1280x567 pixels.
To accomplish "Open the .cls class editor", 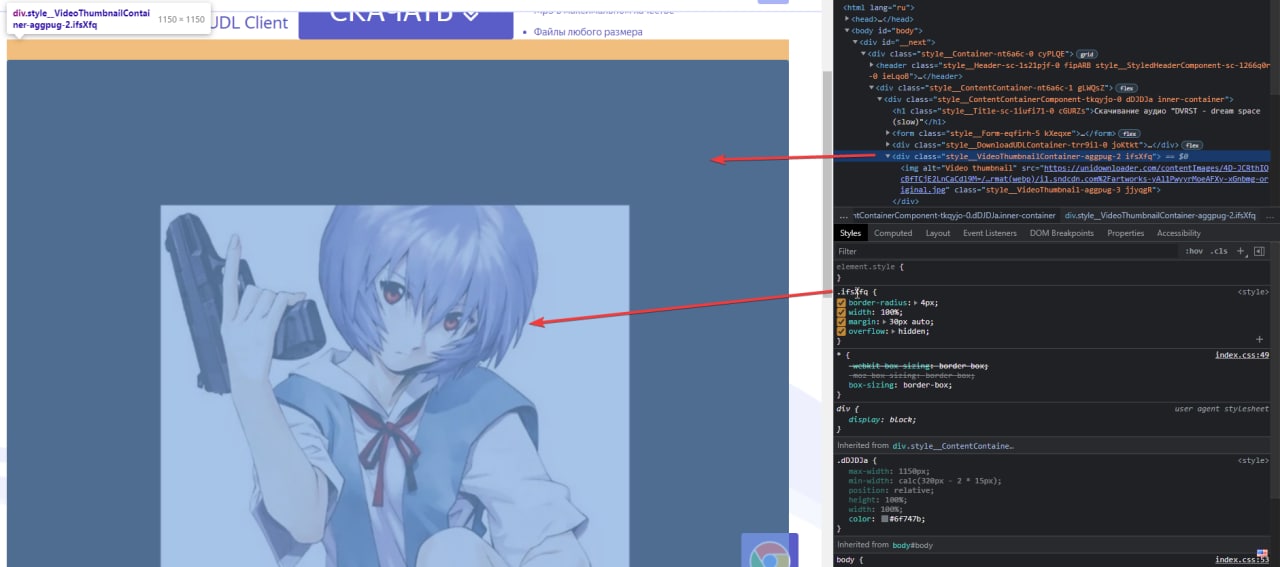I will tap(1219, 251).
